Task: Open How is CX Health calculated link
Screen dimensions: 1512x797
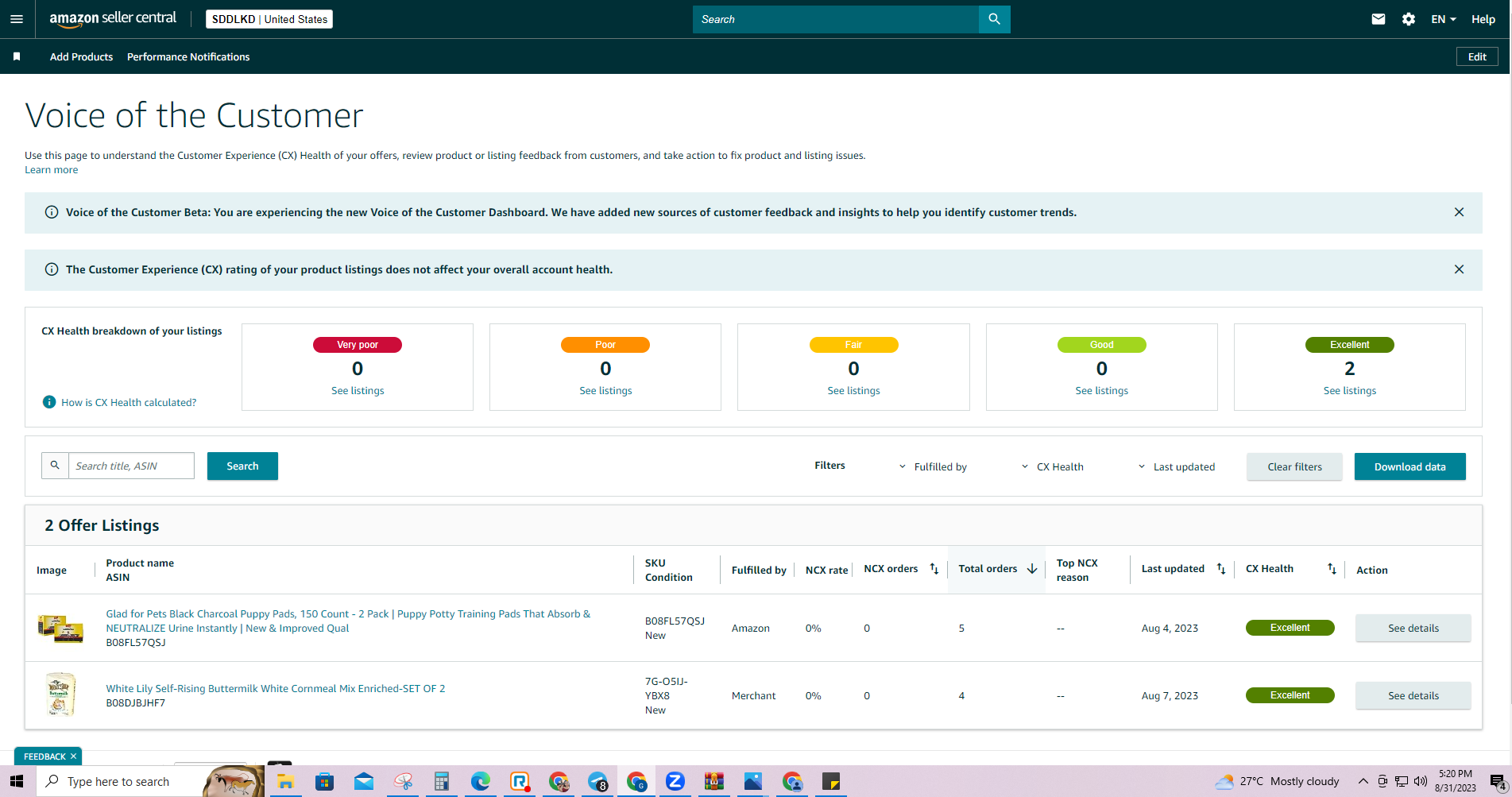Action: pyautogui.click(x=129, y=403)
